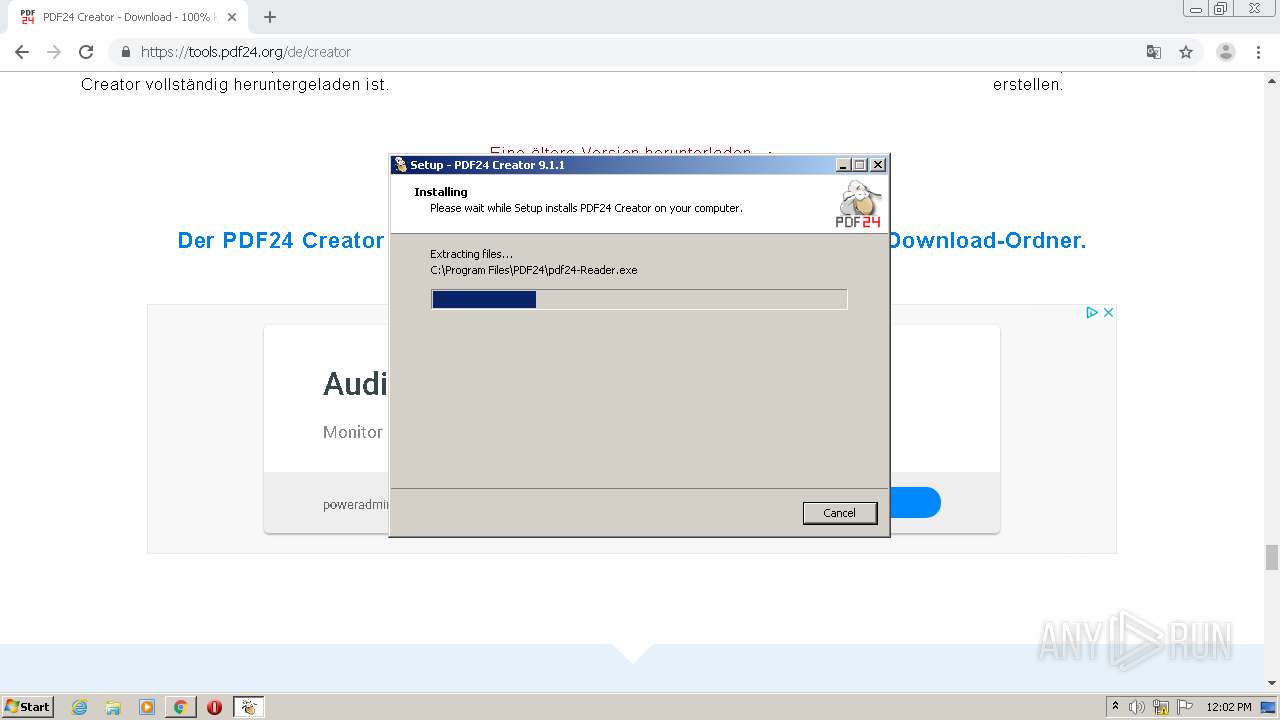Click the Chrome forward arrow

tap(54, 52)
